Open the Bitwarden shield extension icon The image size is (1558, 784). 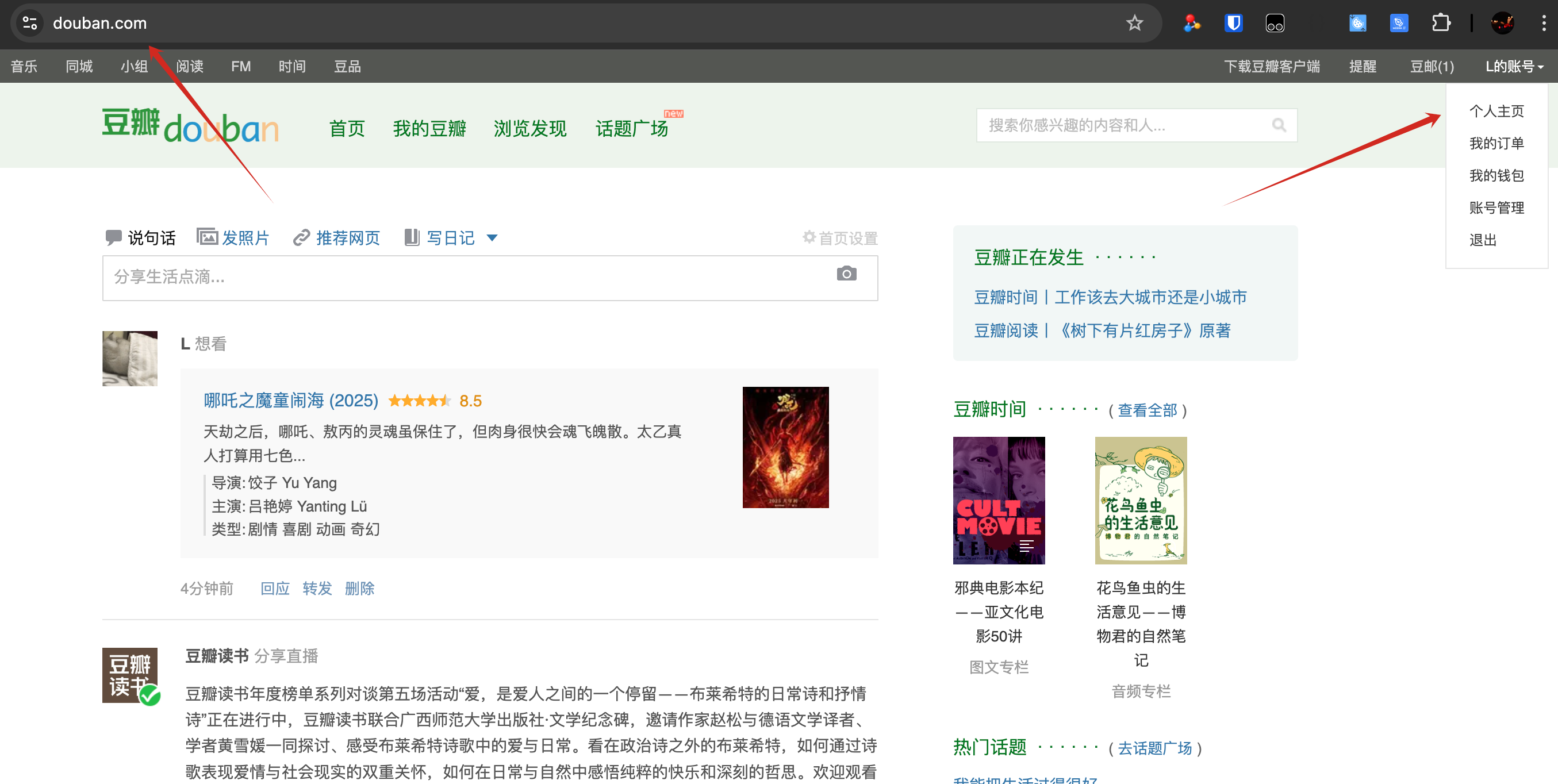[x=1233, y=23]
